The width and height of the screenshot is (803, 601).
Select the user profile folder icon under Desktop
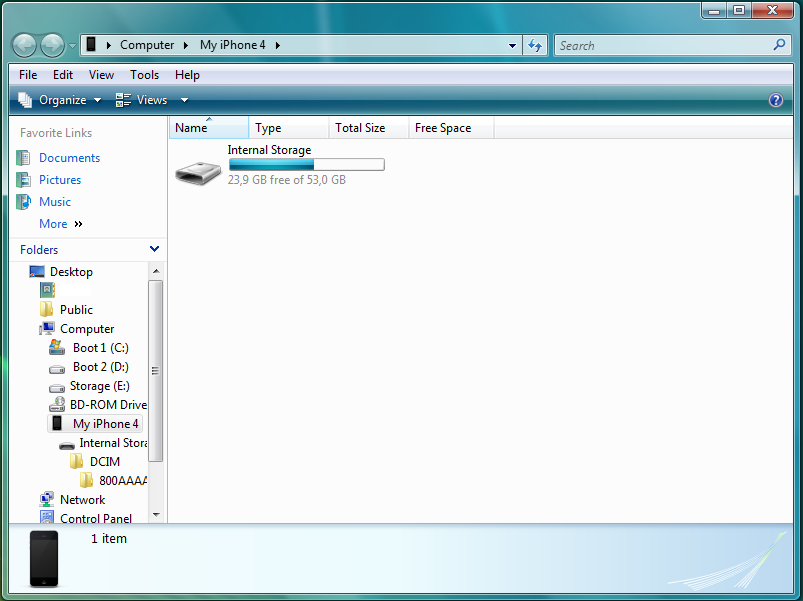(x=47, y=290)
